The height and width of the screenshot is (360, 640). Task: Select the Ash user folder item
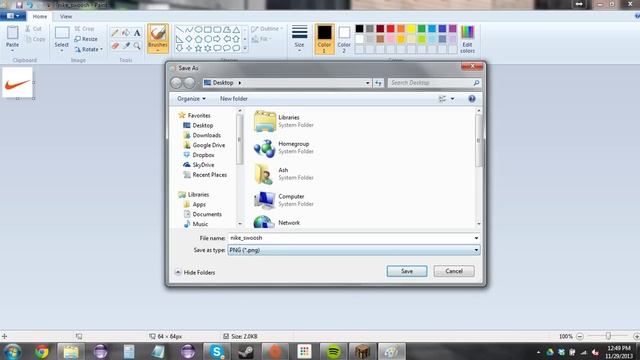point(284,174)
